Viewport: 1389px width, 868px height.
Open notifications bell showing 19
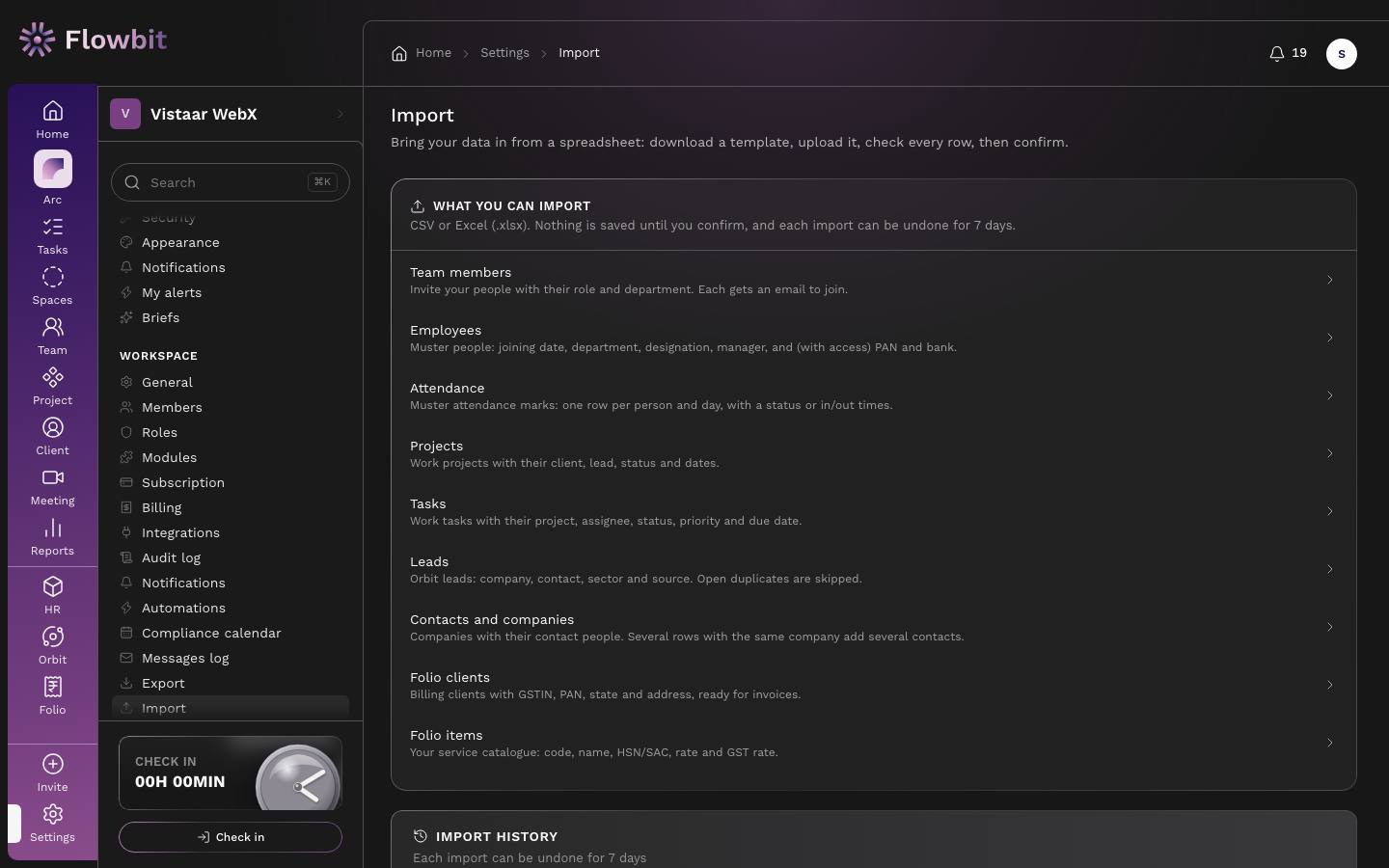(x=1288, y=53)
